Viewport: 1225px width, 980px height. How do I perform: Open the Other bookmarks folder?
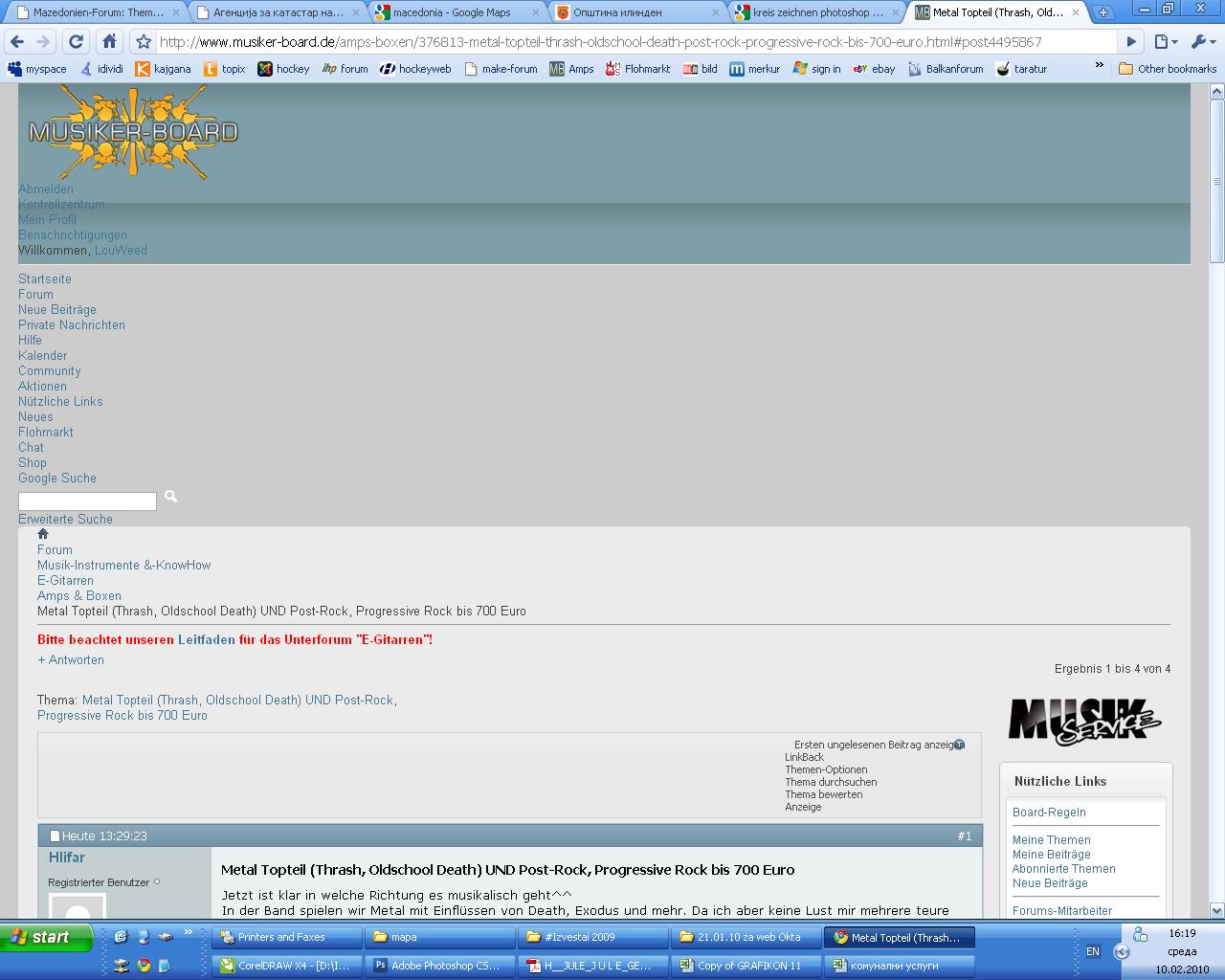1168,69
